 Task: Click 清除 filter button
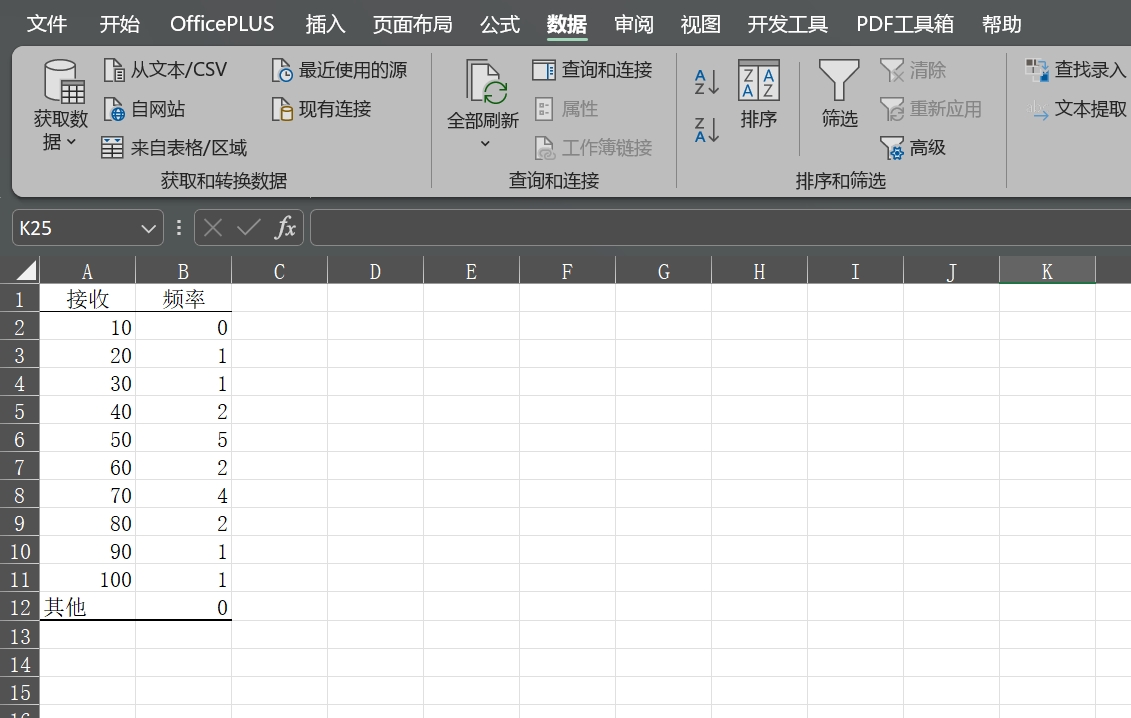[913, 70]
